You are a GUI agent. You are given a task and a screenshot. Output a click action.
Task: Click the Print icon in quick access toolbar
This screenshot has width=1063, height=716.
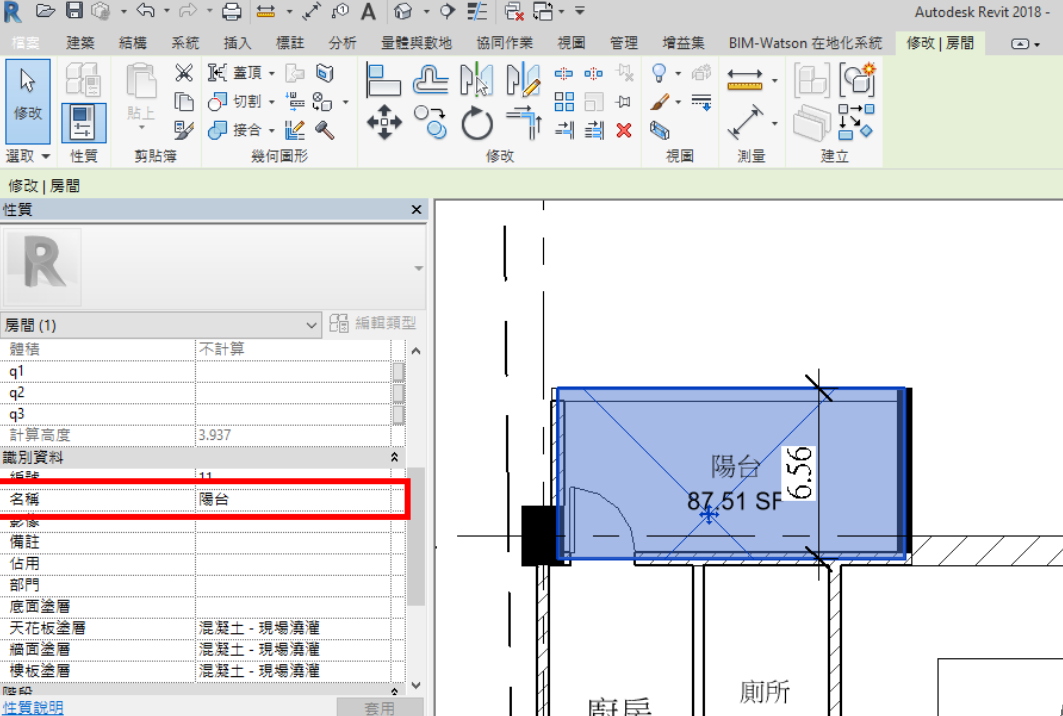pos(231,11)
